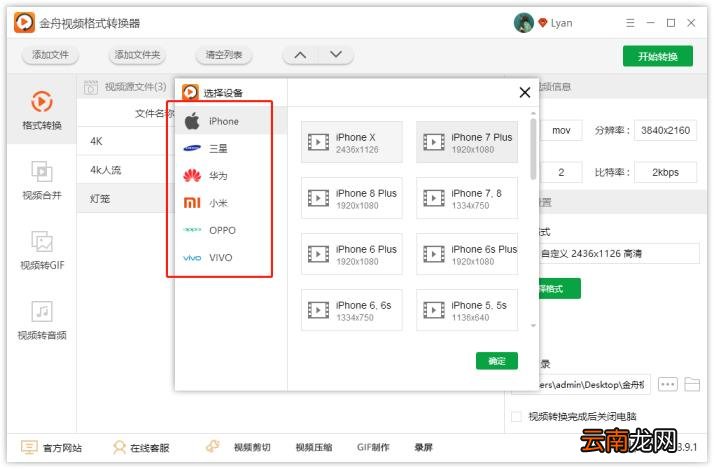
Task: Choose the iPhone 7, 8 preset
Action: 467,198
